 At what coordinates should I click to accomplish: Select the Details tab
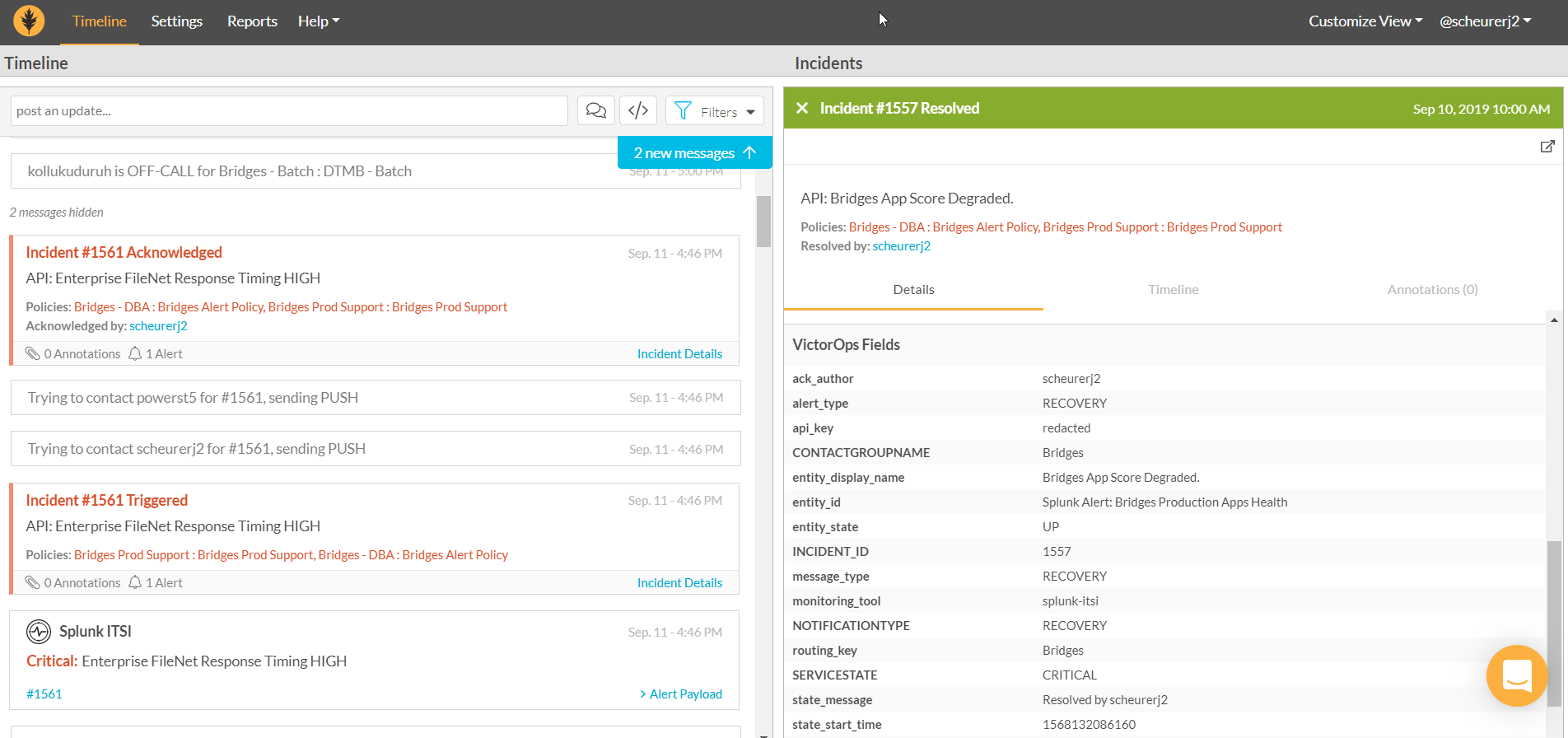pyautogui.click(x=913, y=290)
